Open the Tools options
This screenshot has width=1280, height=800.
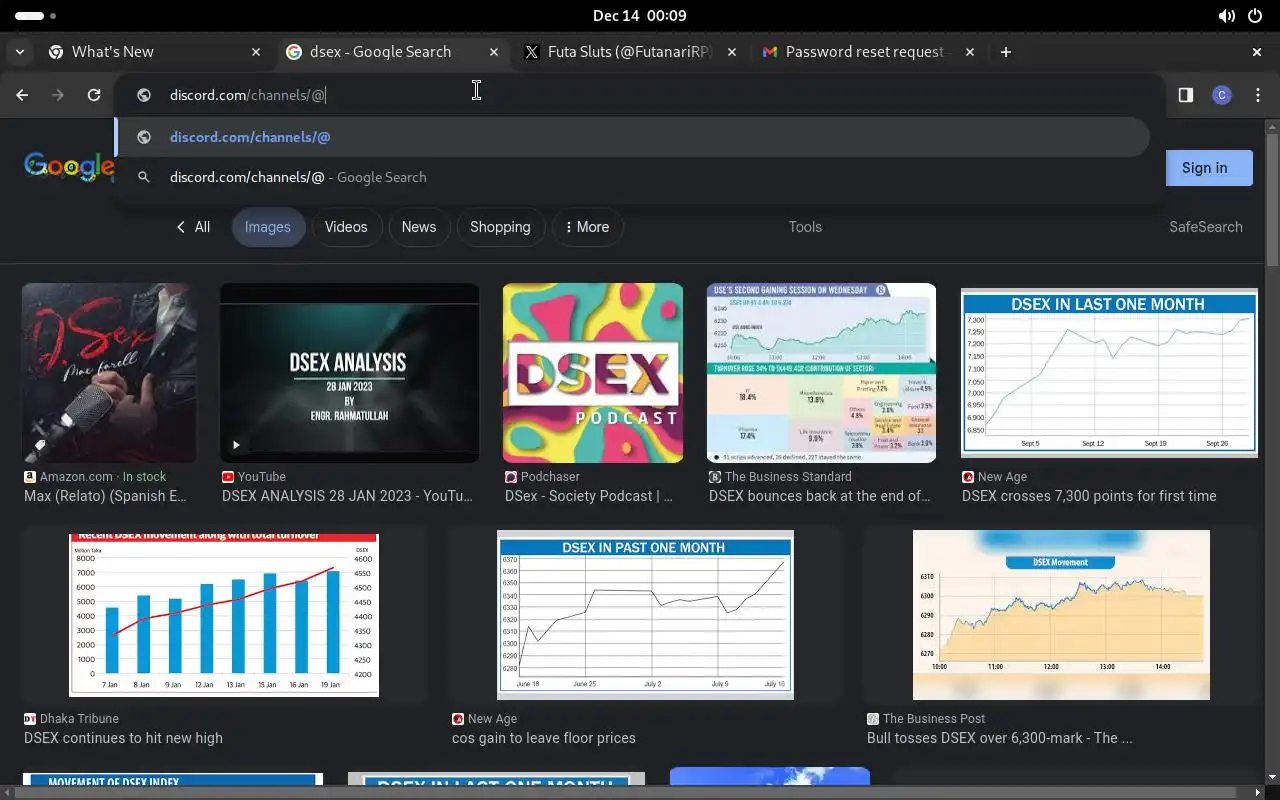click(805, 227)
